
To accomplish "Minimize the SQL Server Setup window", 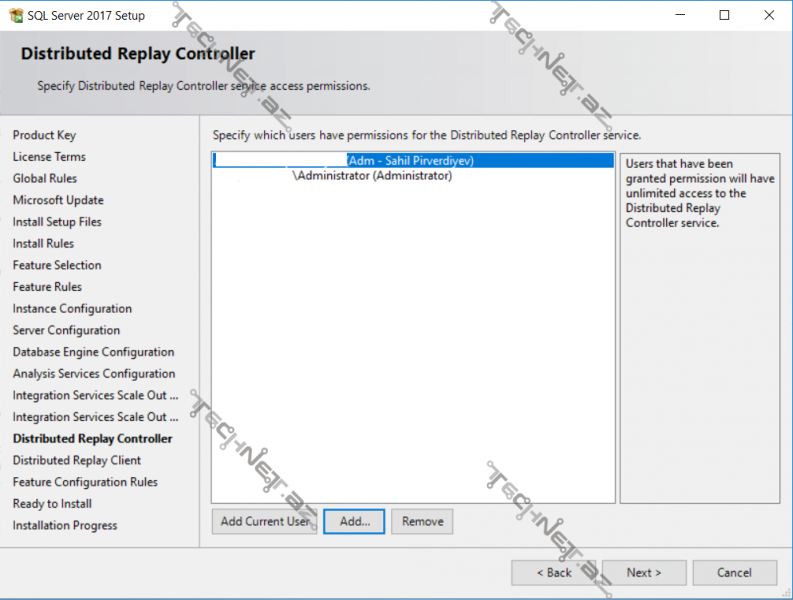I will point(680,15).
